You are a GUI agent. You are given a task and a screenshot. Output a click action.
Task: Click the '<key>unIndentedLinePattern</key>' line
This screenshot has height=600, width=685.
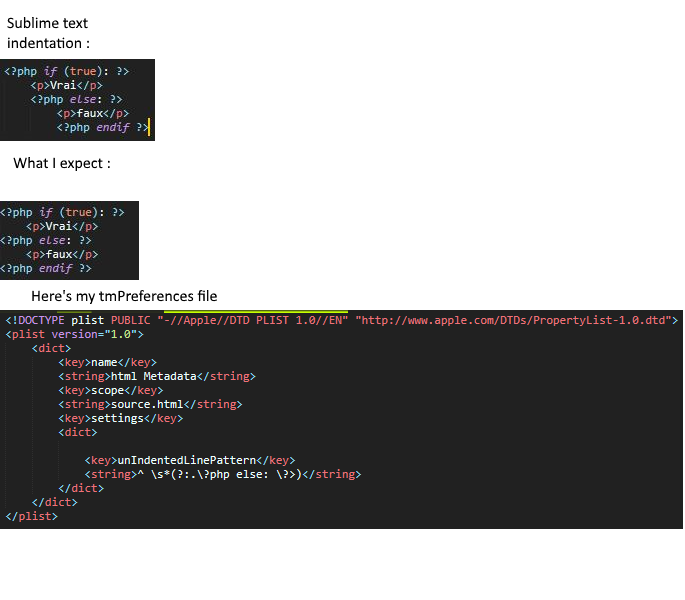pos(190,460)
